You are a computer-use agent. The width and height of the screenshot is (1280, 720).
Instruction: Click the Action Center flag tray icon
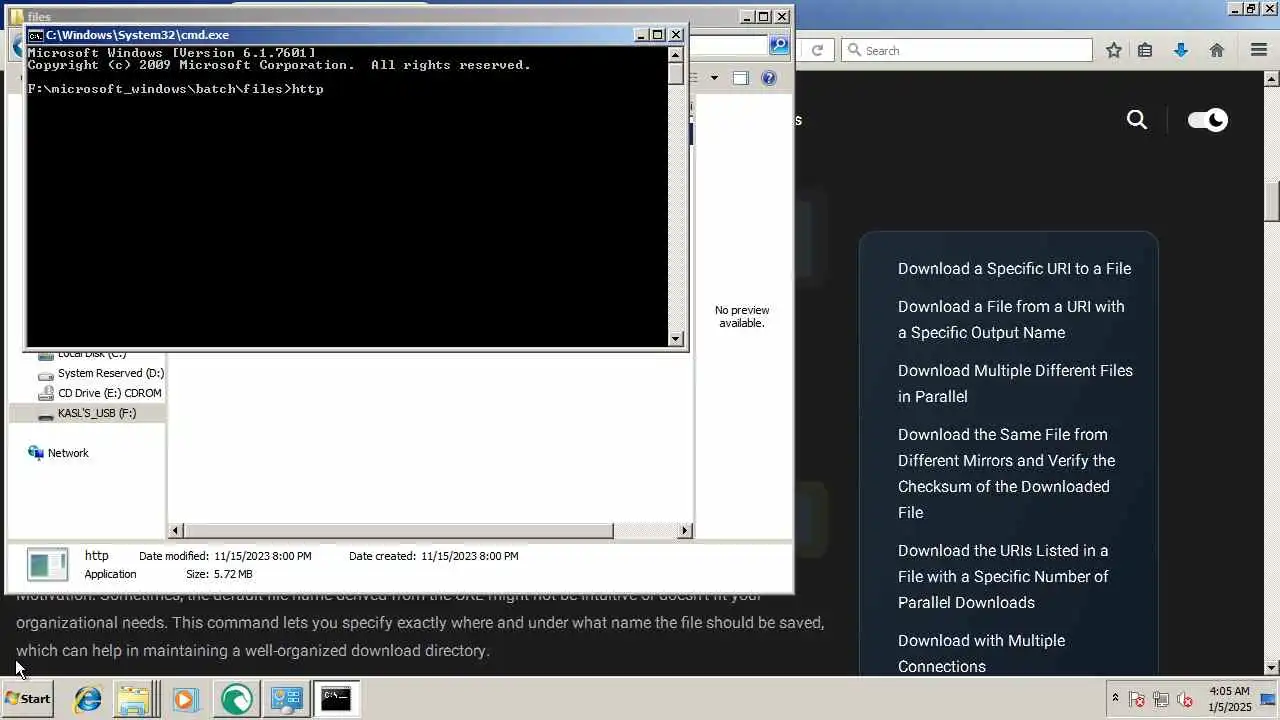(x=1137, y=699)
